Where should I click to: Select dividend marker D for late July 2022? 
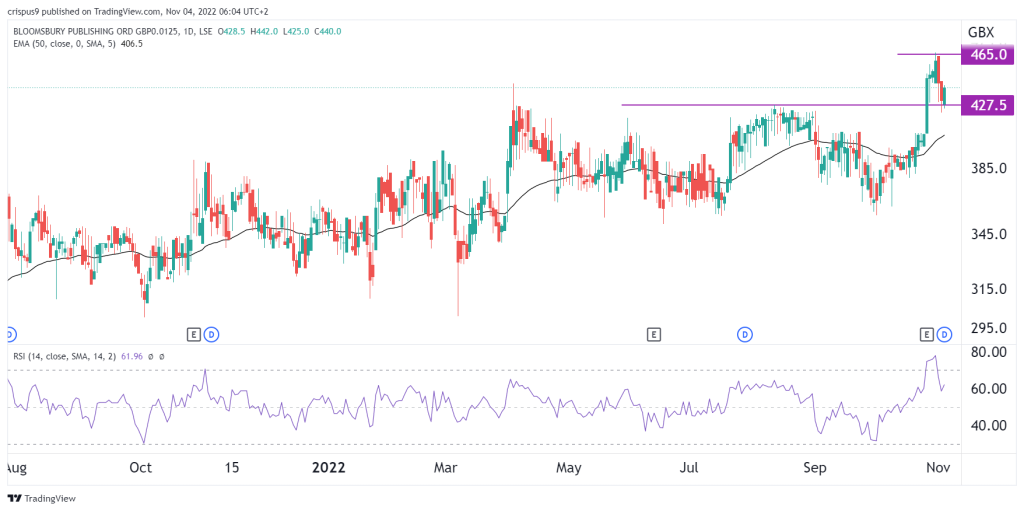745,335
